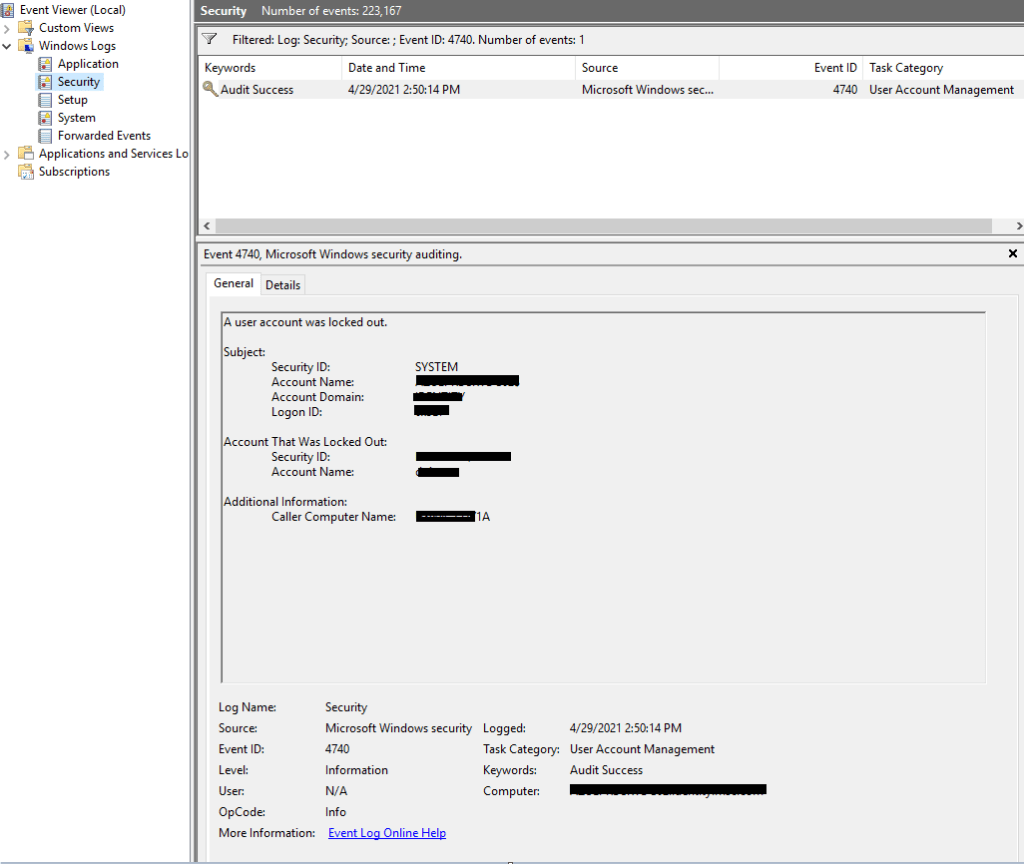Click the Setup log icon
Screen dimensions: 1024x864
click(x=45, y=100)
